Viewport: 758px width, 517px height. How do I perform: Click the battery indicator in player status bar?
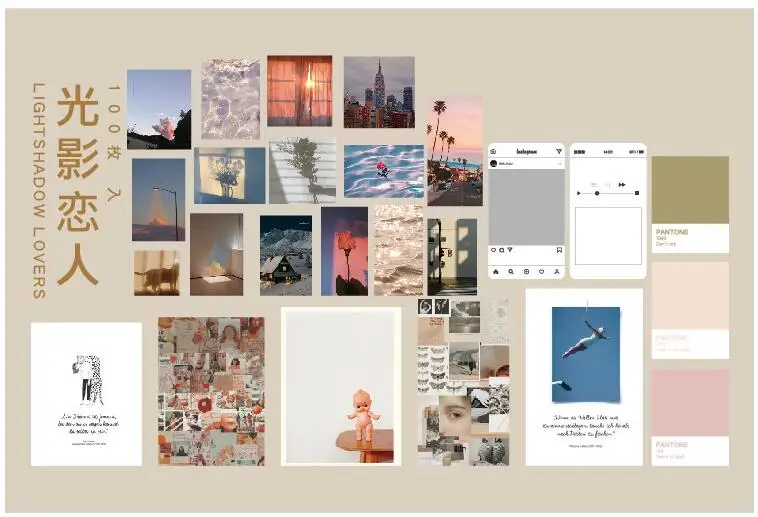click(x=641, y=152)
